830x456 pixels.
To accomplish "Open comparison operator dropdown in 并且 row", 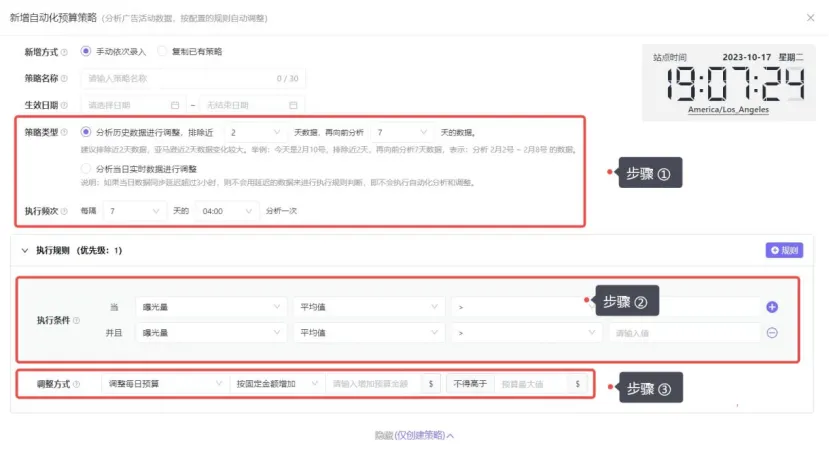I will pyautogui.click(x=526, y=333).
